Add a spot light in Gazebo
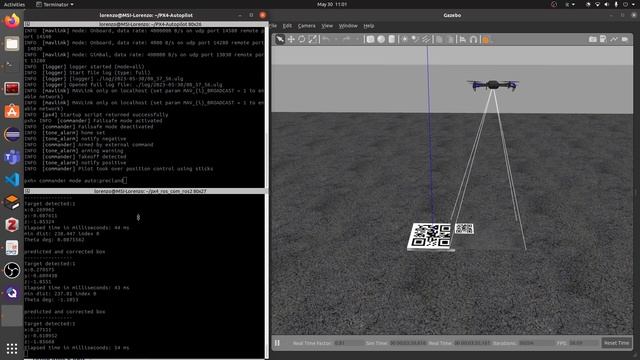Image resolution: width=640 pixels, height=360 pixels. 415,39
